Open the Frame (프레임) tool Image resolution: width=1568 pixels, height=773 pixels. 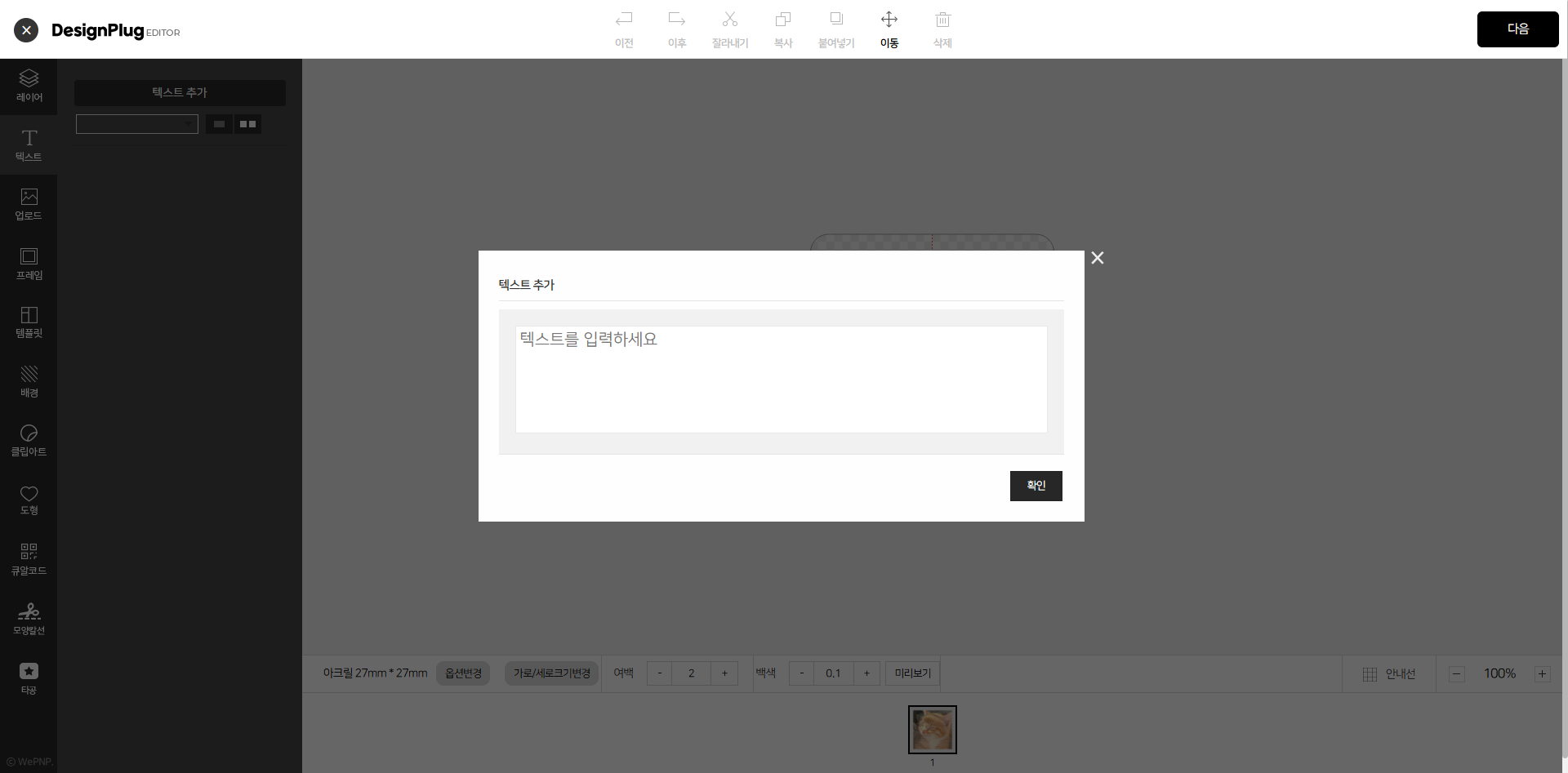[29, 264]
